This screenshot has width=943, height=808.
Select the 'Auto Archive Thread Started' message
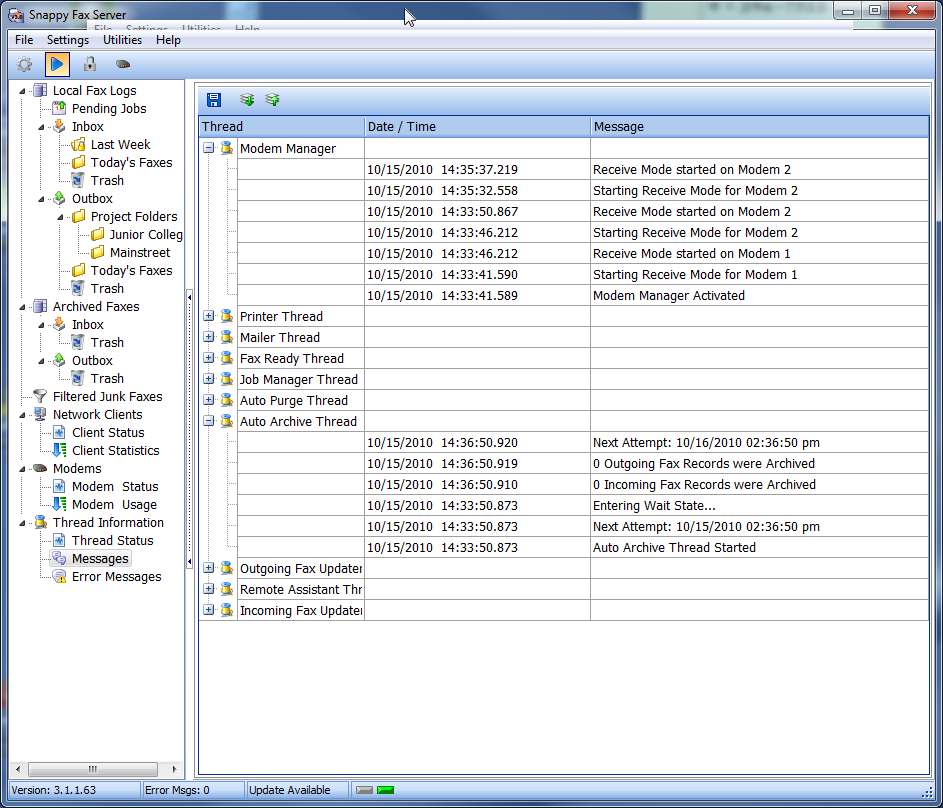674,548
